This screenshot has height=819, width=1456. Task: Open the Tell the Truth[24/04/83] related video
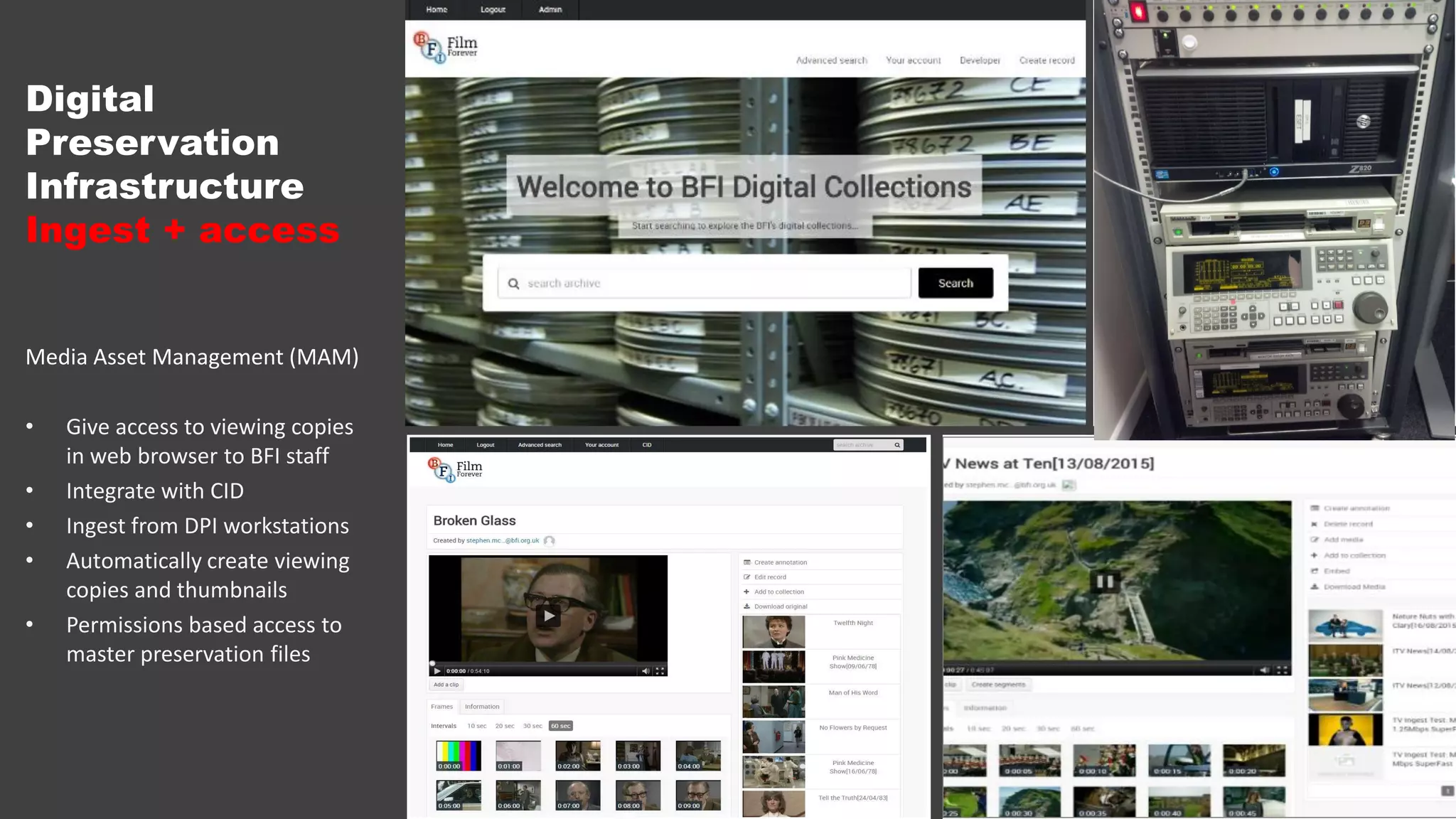[x=821, y=803]
